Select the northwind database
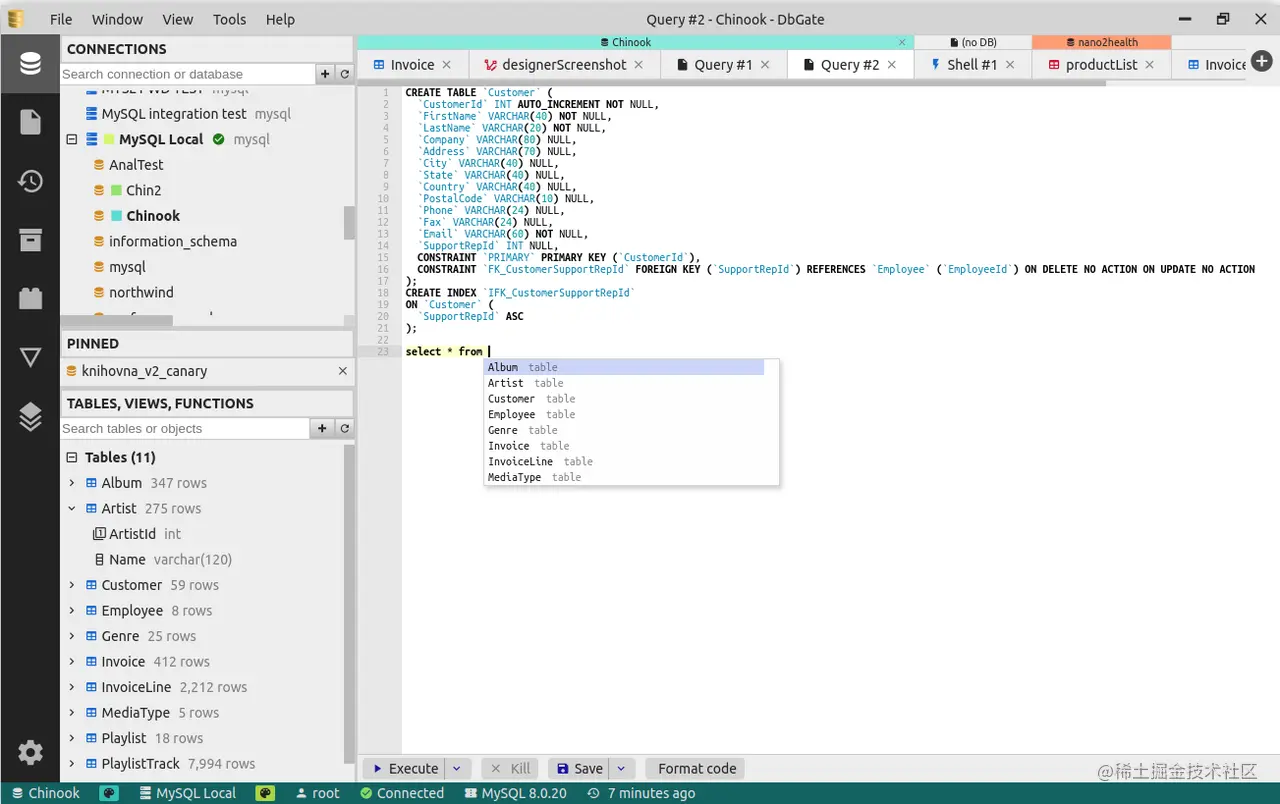The width and height of the screenshot is (1280, 804). coord(141,292)
